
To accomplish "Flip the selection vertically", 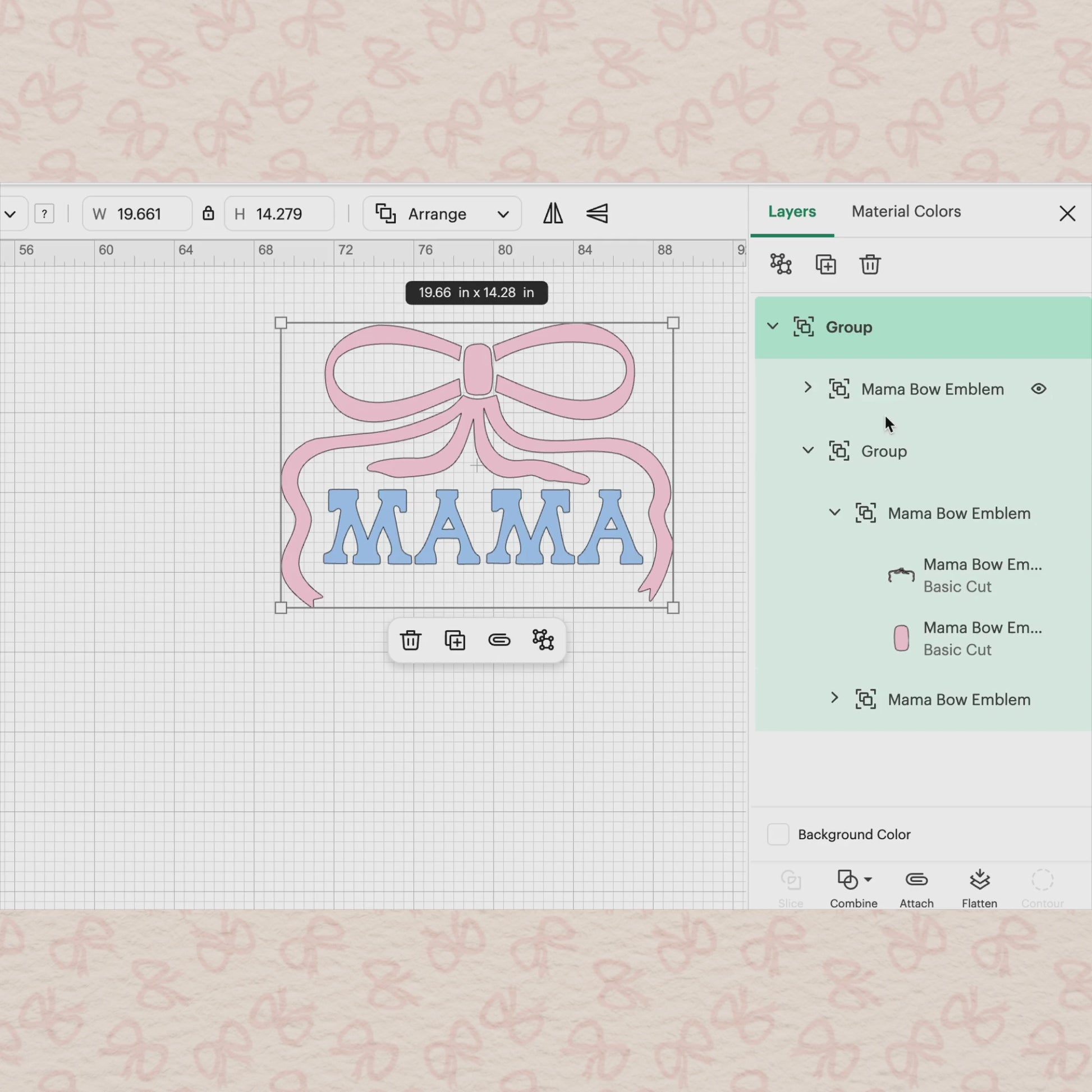I will pos(597,214).
